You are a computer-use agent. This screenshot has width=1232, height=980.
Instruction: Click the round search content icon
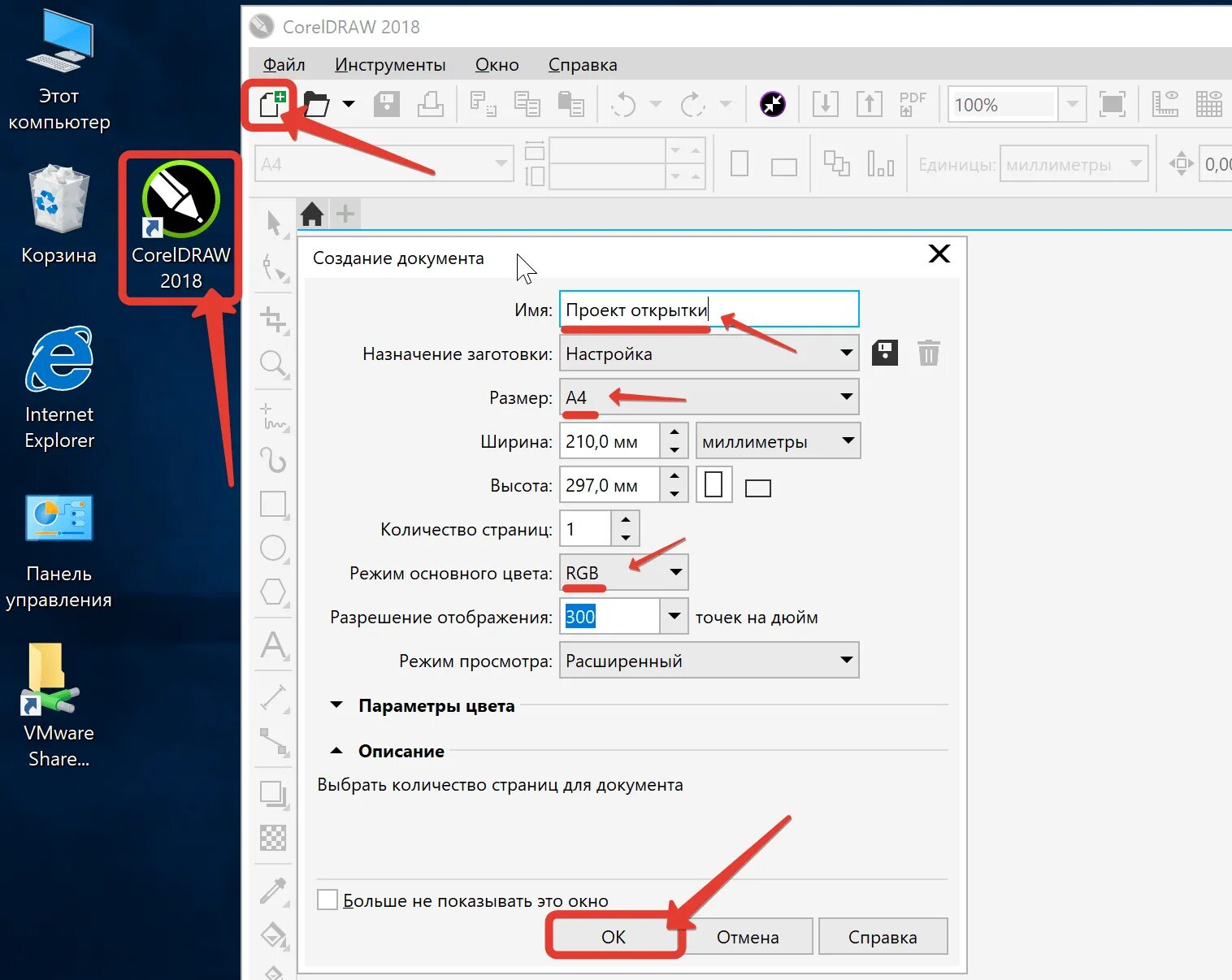click(773, 104)
